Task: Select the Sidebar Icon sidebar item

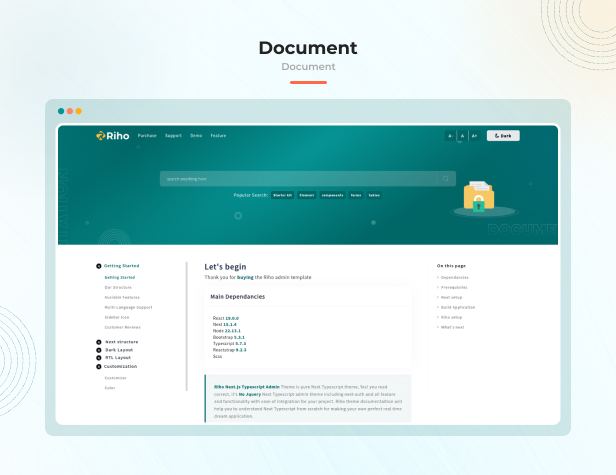Action: pyautogui.click(x=117, y=317)
